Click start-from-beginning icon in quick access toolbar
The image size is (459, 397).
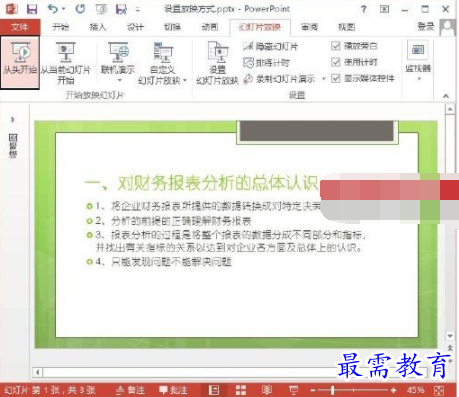[x=101, y=9]
